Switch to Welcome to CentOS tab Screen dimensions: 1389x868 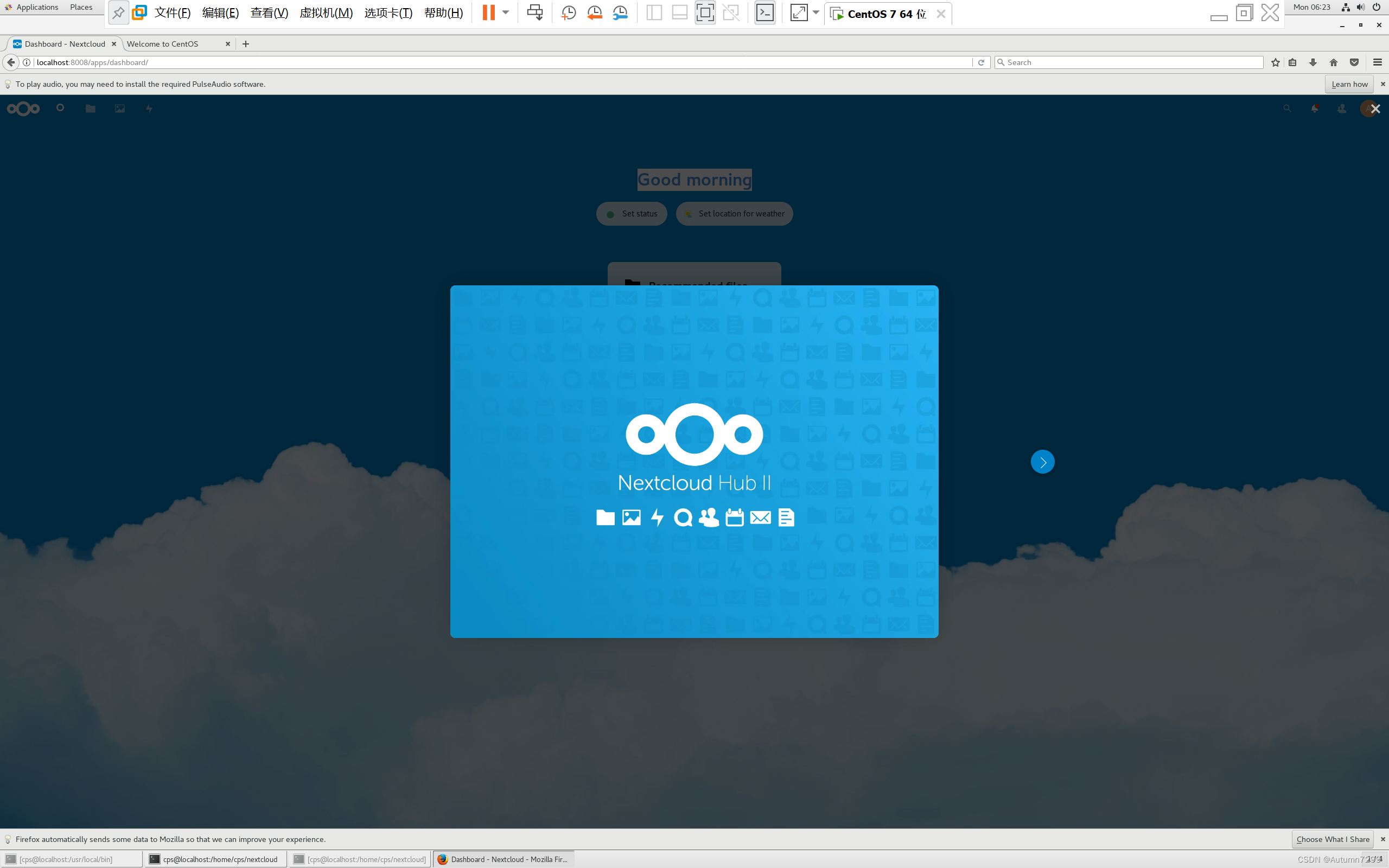(x=162, y=43)
